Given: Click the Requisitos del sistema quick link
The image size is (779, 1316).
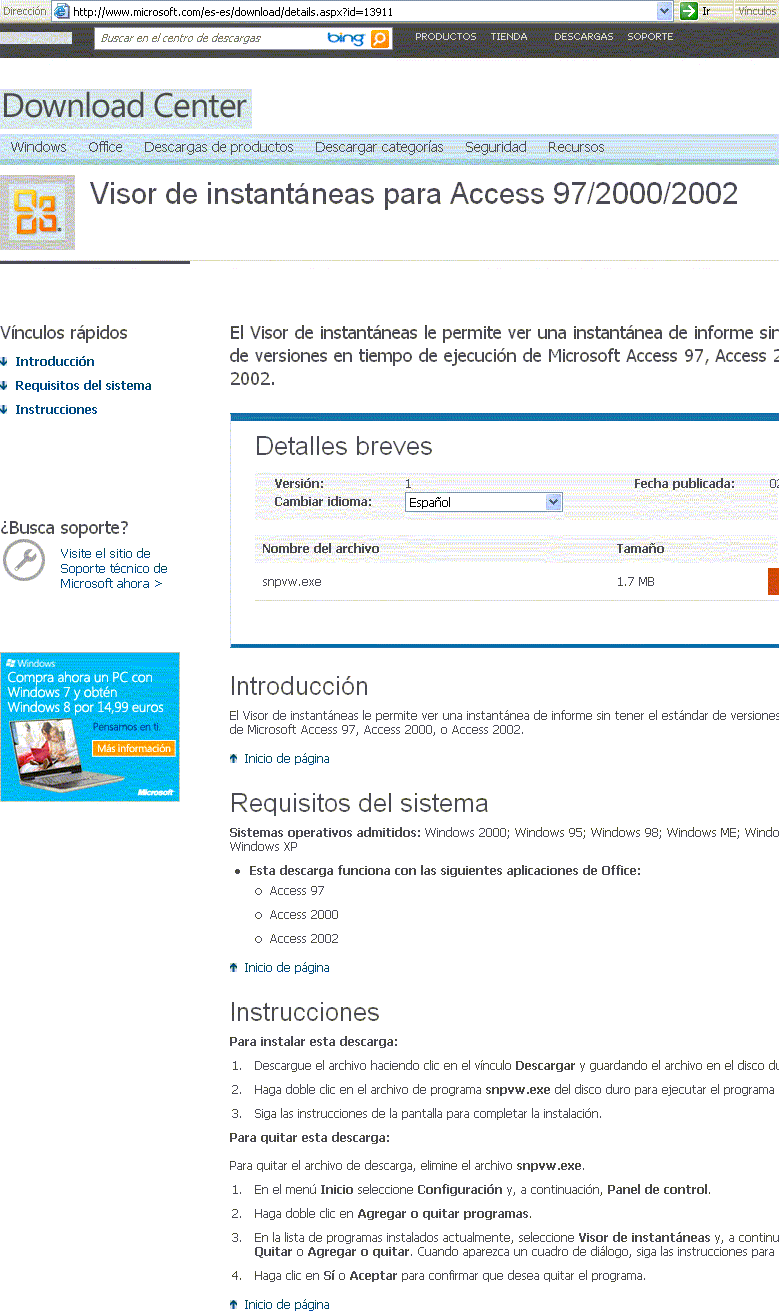Looking at the screenshot, I should pyautogui.click(x=83, y=386).
